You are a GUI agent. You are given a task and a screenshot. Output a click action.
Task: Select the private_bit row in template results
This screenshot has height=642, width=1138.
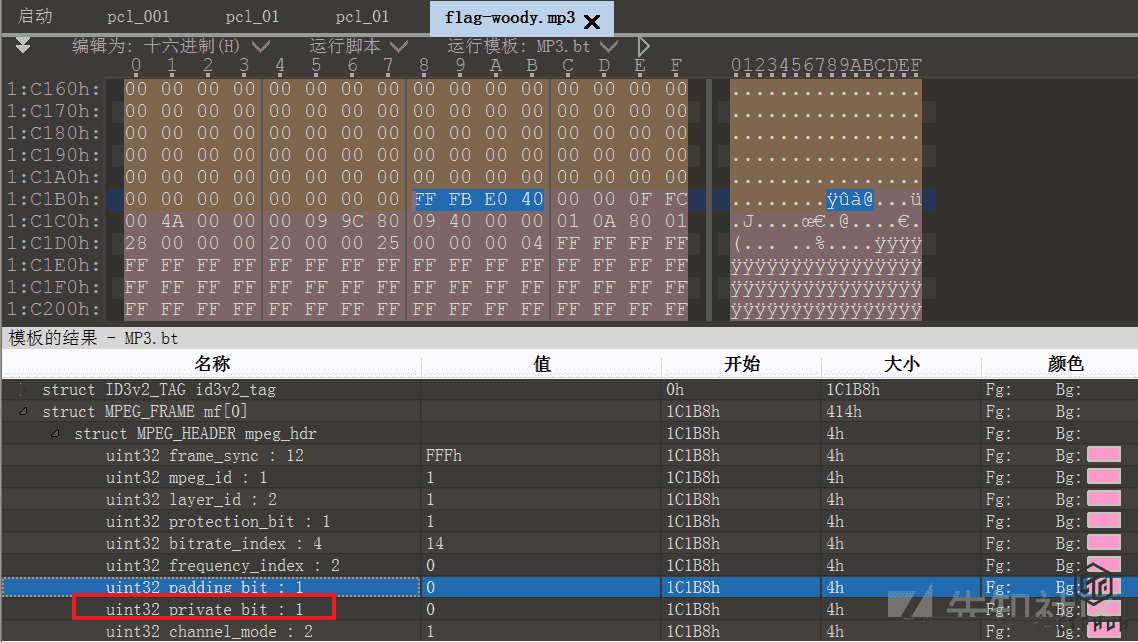[205, 609]
